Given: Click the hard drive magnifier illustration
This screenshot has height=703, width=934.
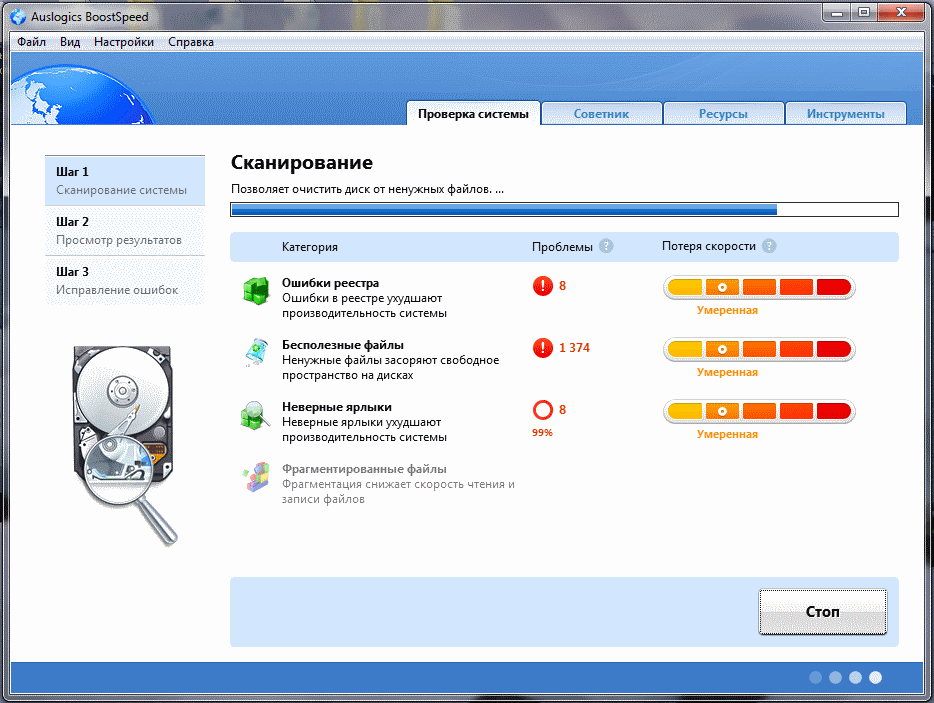Looking at the screenshot, I should click(x=124, y=445).
